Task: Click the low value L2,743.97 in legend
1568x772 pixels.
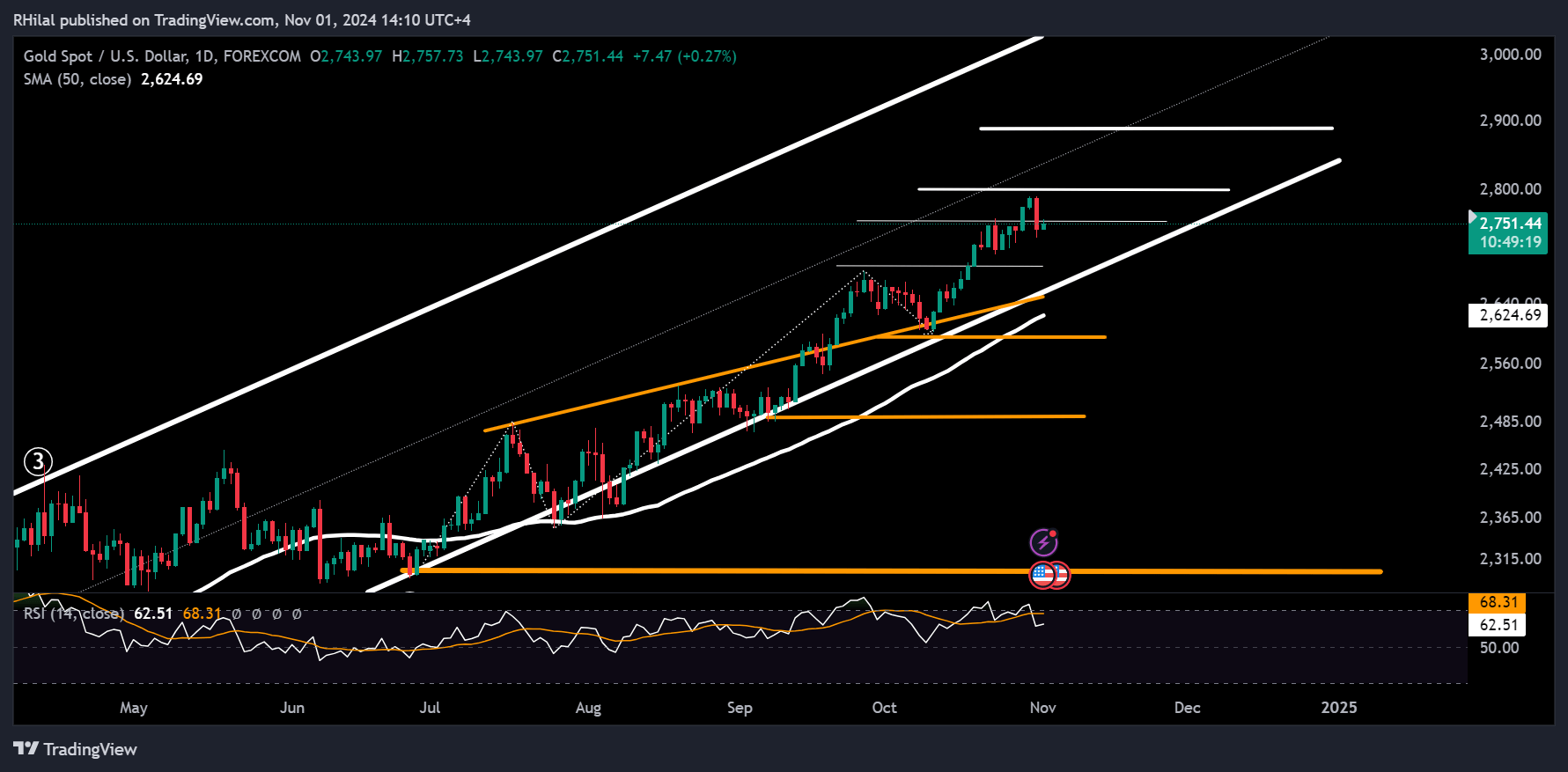Action: pyautogui.click(x=508, y=56)
